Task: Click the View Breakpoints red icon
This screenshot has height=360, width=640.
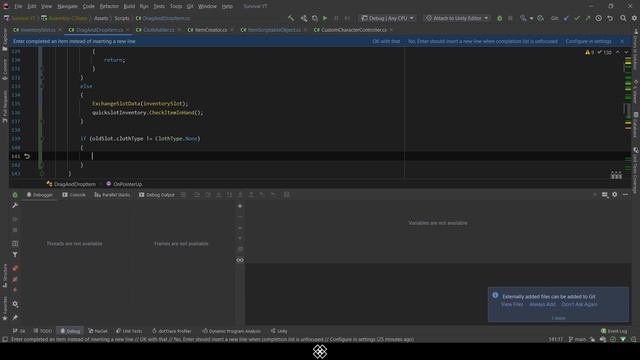Action: [15, 268]
